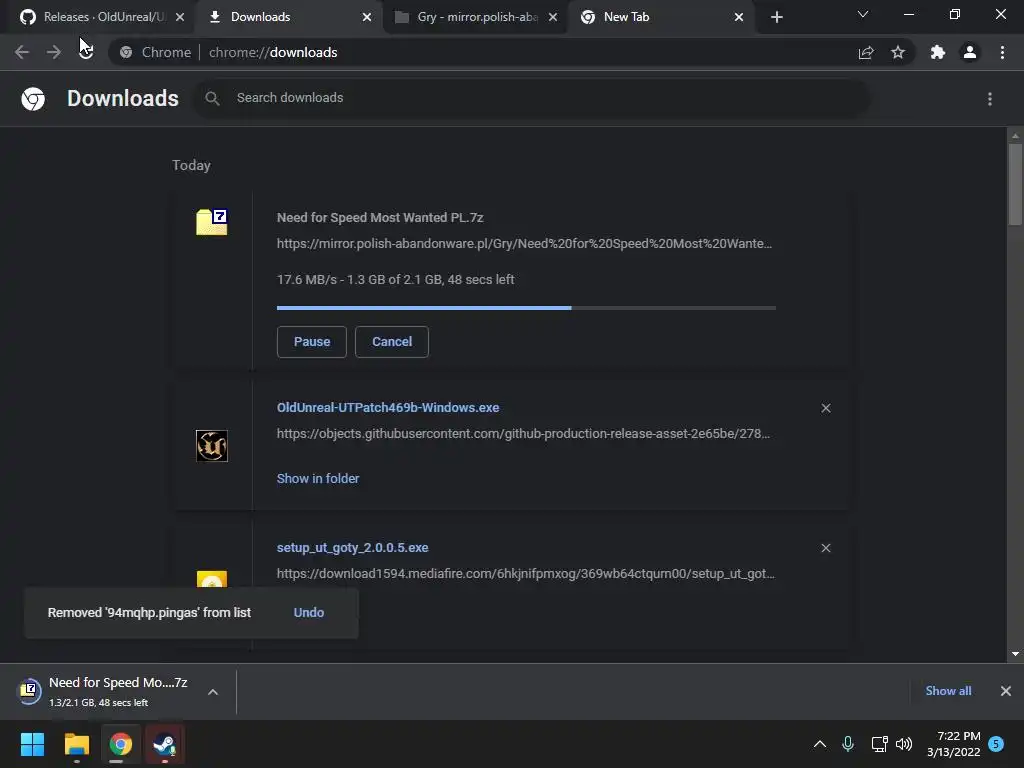Screen dimensions: 1024x768
Task: Click the download progress bar
Action: pyautogui.click(x=526, y=308)
